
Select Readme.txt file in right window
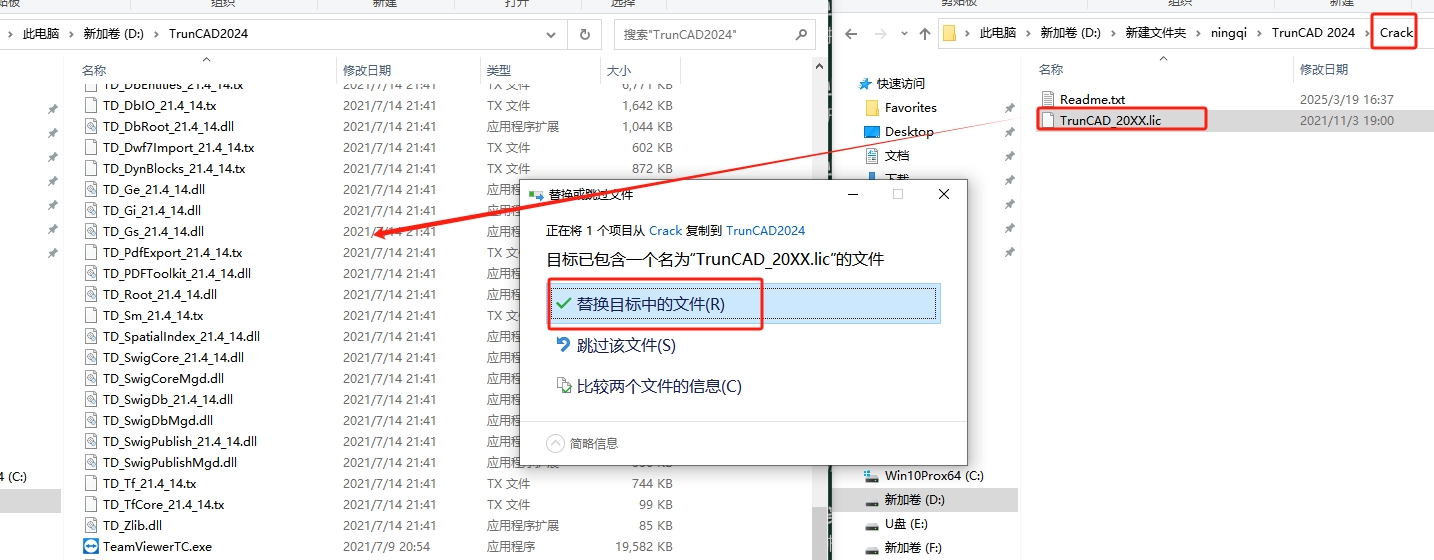[x=1092, y=99]
